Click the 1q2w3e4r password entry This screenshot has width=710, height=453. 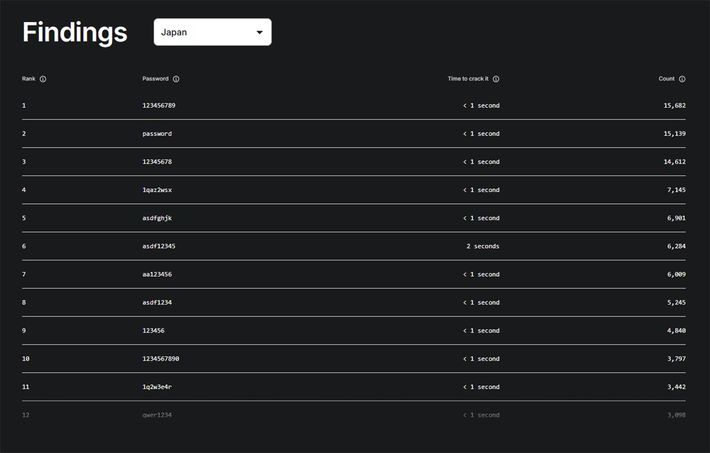[157, 386]
